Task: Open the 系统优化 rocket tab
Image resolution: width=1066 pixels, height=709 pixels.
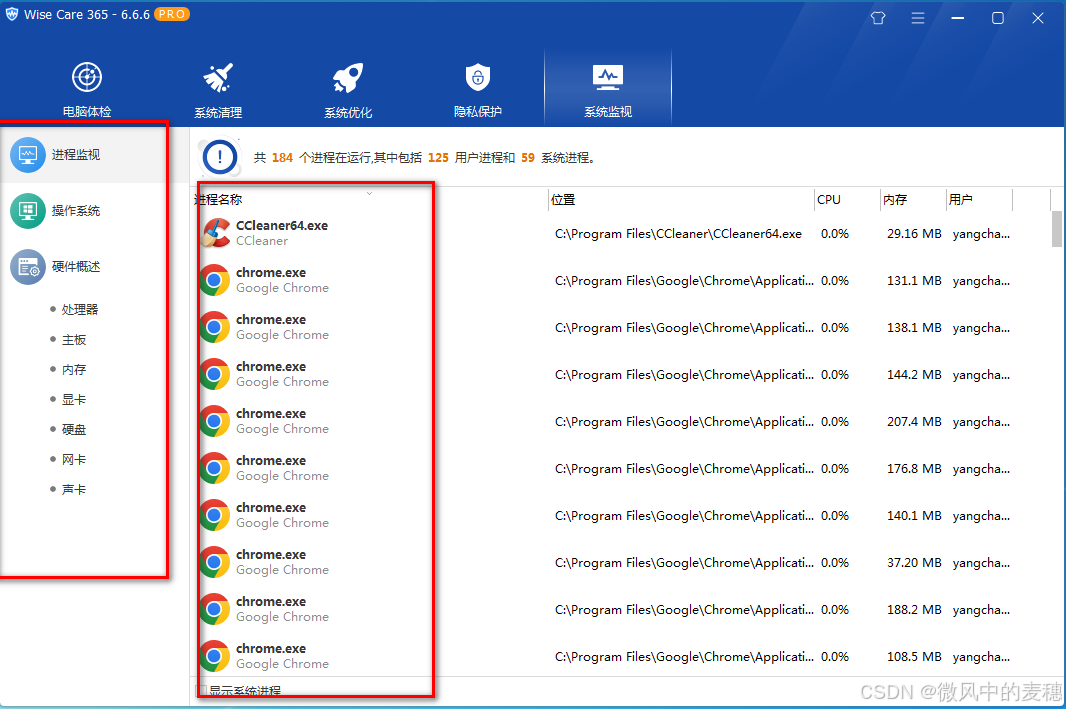Action: 347,89
